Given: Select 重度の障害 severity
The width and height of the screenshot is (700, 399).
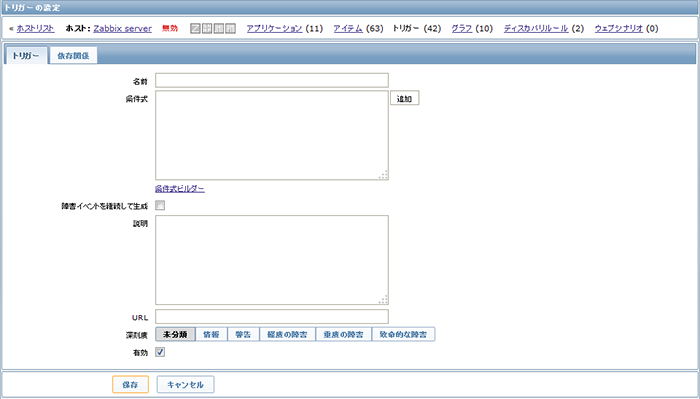Looking at the screenshot, I should click(343, 334).
